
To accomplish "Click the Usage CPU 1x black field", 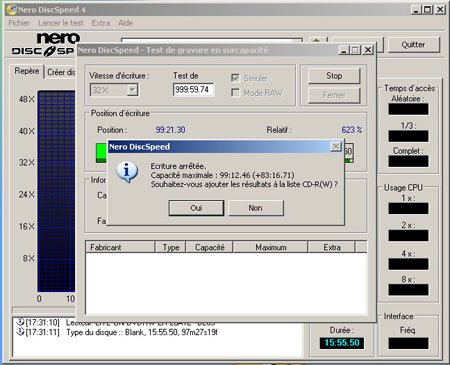I will (x=408, y=208).
